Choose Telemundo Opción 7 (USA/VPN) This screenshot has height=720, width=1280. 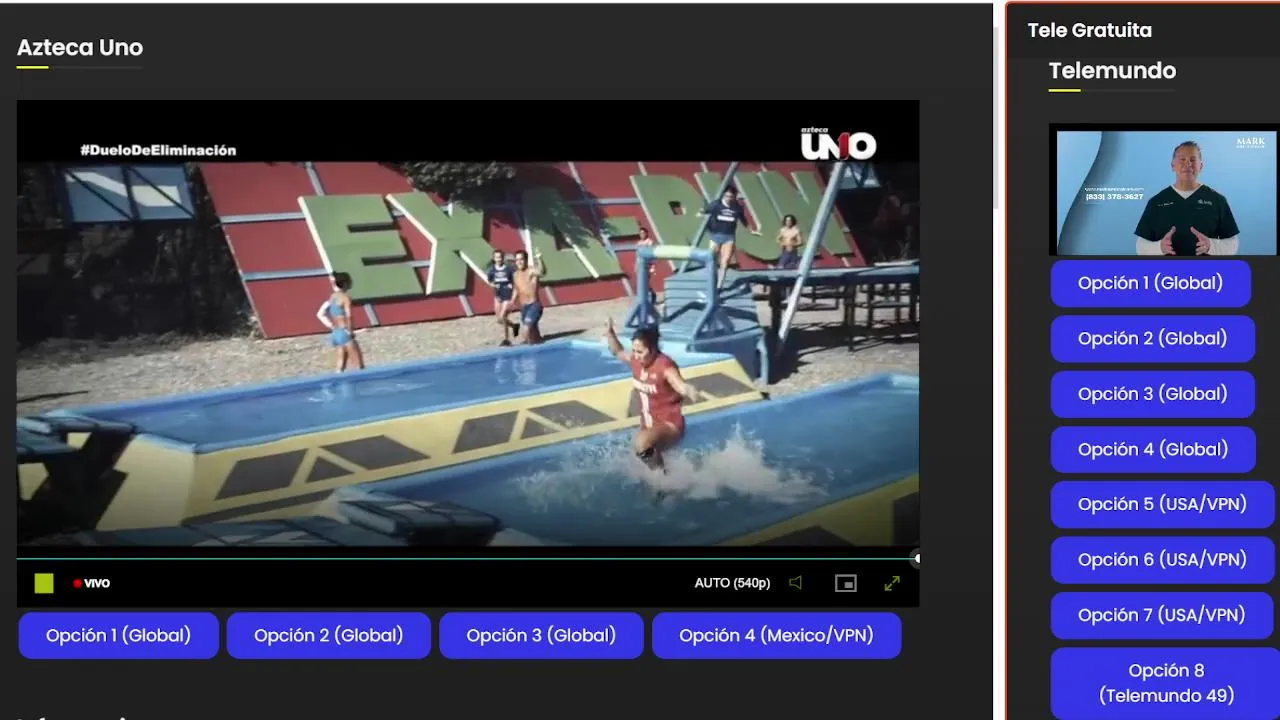click(1162, 615)
